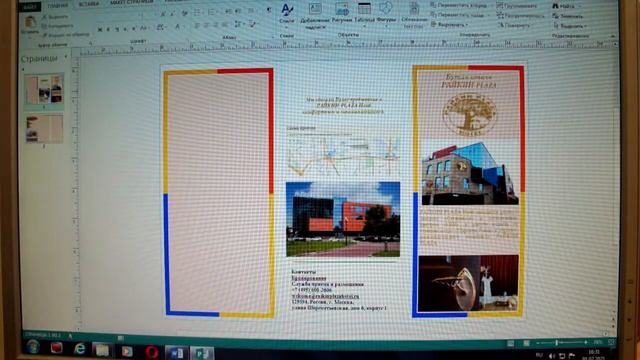Align text right
Screen dimensions: 640x360
[x=216, y=25]
